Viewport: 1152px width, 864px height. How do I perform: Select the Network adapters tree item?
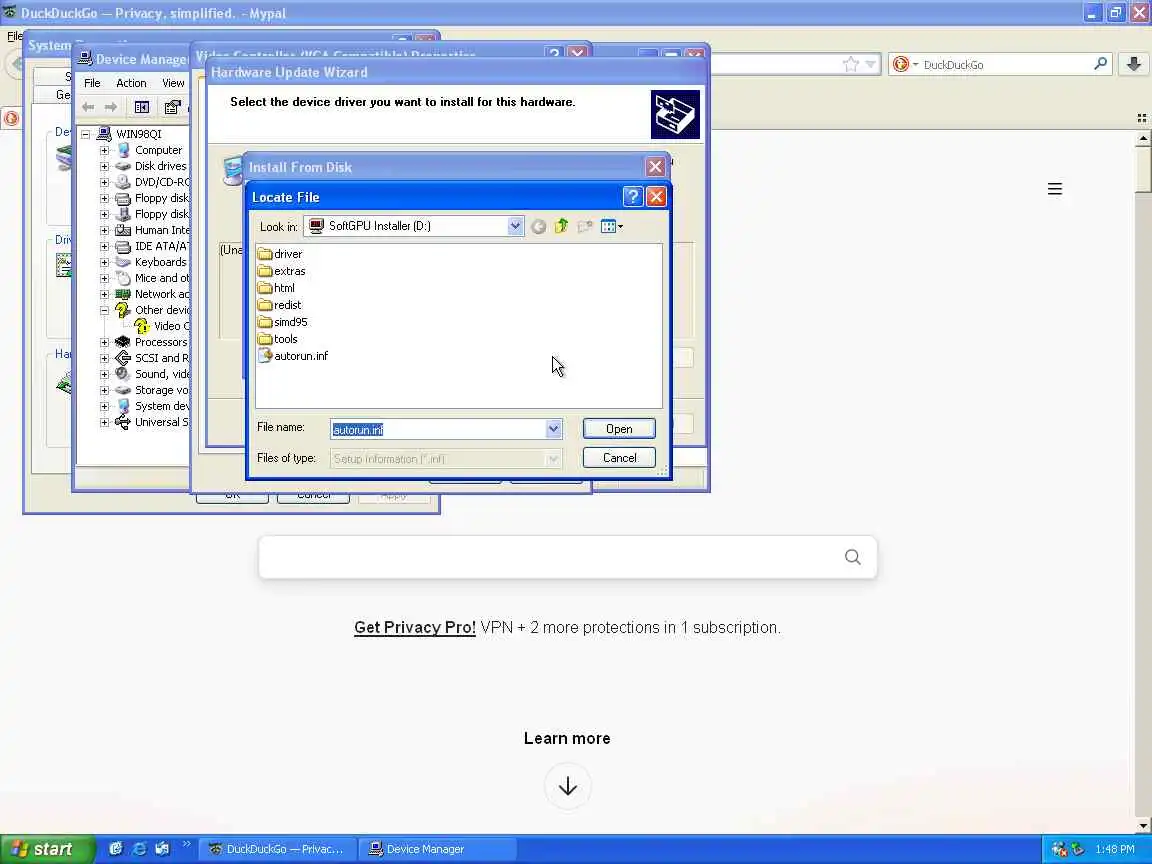pyautogui.click(x=152, y=294)
